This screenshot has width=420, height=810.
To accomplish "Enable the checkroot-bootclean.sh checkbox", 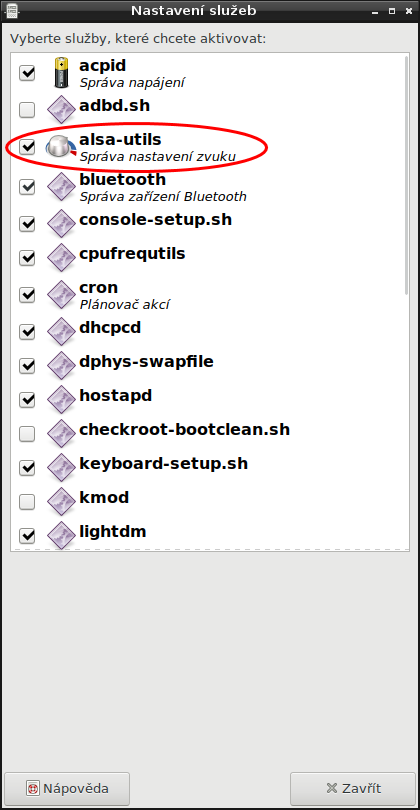I will click(27, 433).
